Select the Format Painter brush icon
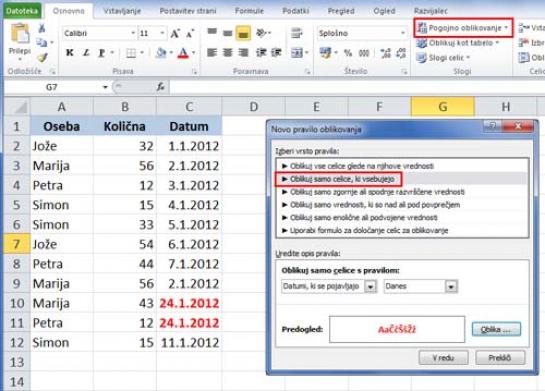 (42, 57)
